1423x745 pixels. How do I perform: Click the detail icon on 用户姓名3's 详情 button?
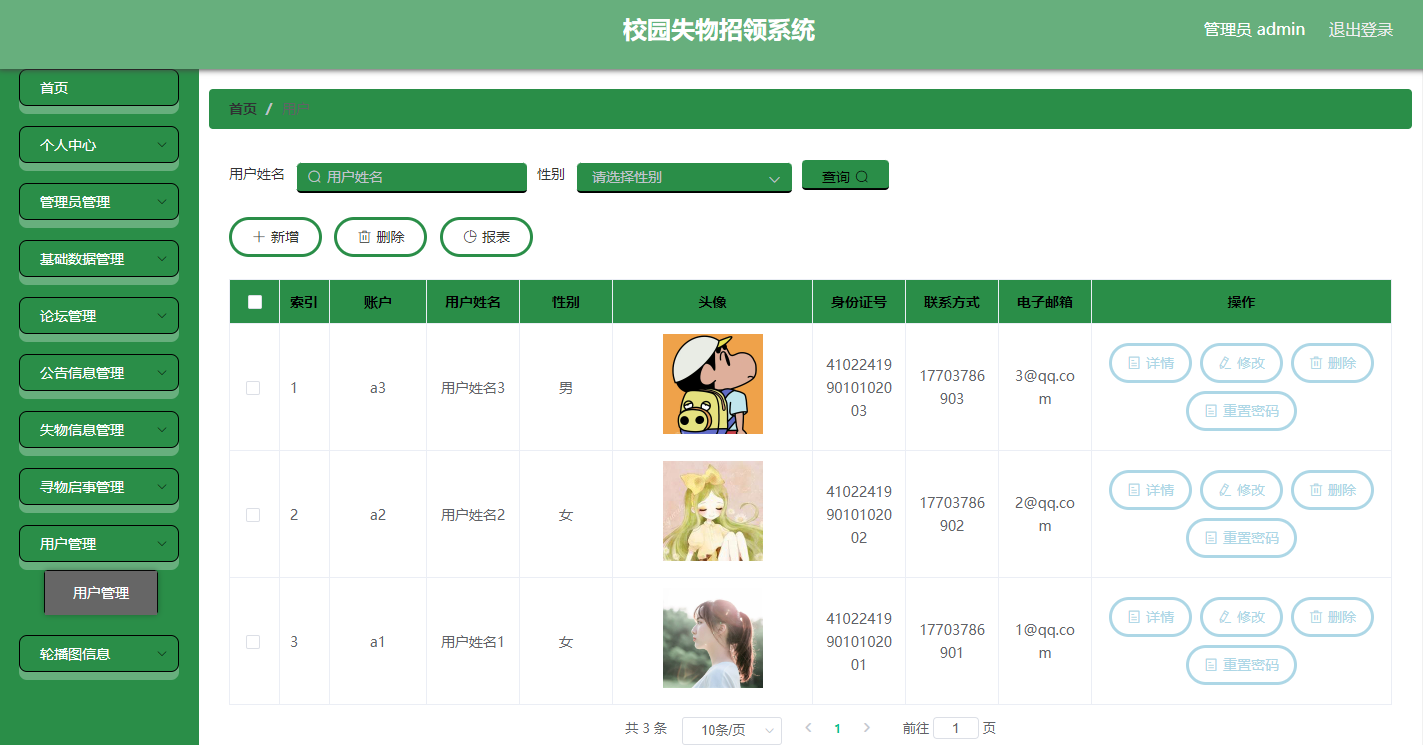(1134, 363)
